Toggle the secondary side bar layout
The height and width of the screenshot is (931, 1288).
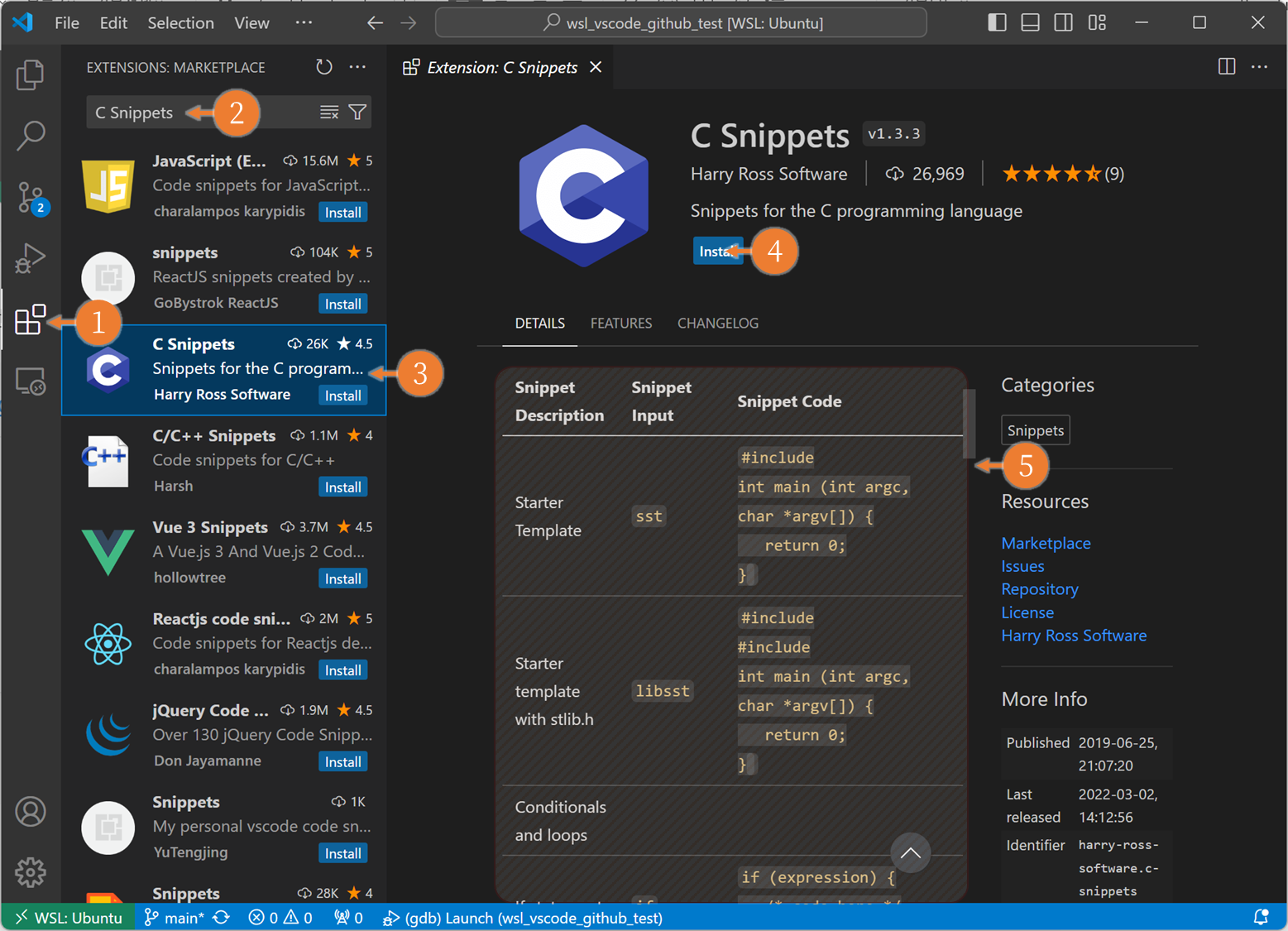tap(1064, 23)
